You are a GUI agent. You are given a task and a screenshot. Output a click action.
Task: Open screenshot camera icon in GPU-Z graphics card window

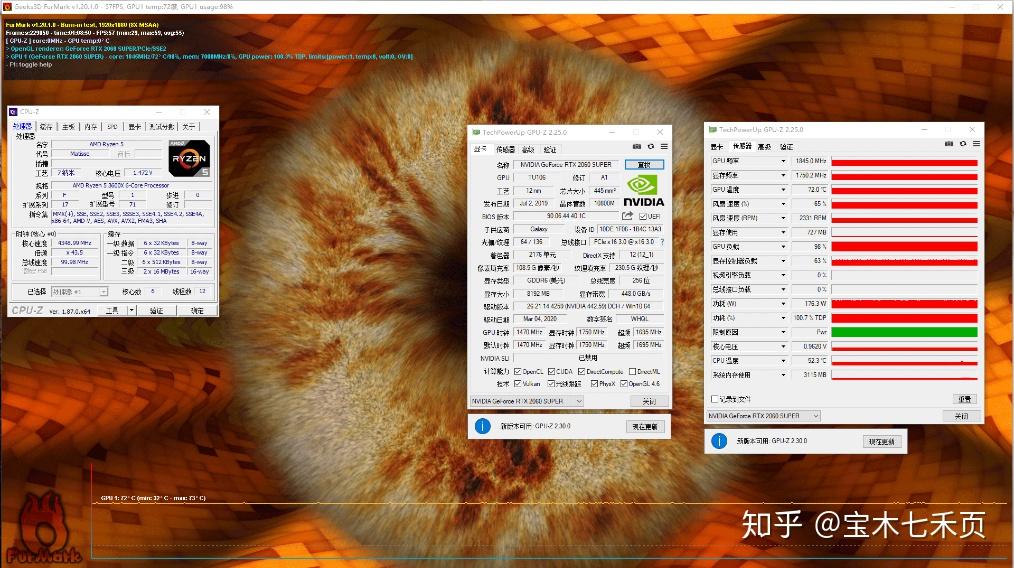coord(637,147)
